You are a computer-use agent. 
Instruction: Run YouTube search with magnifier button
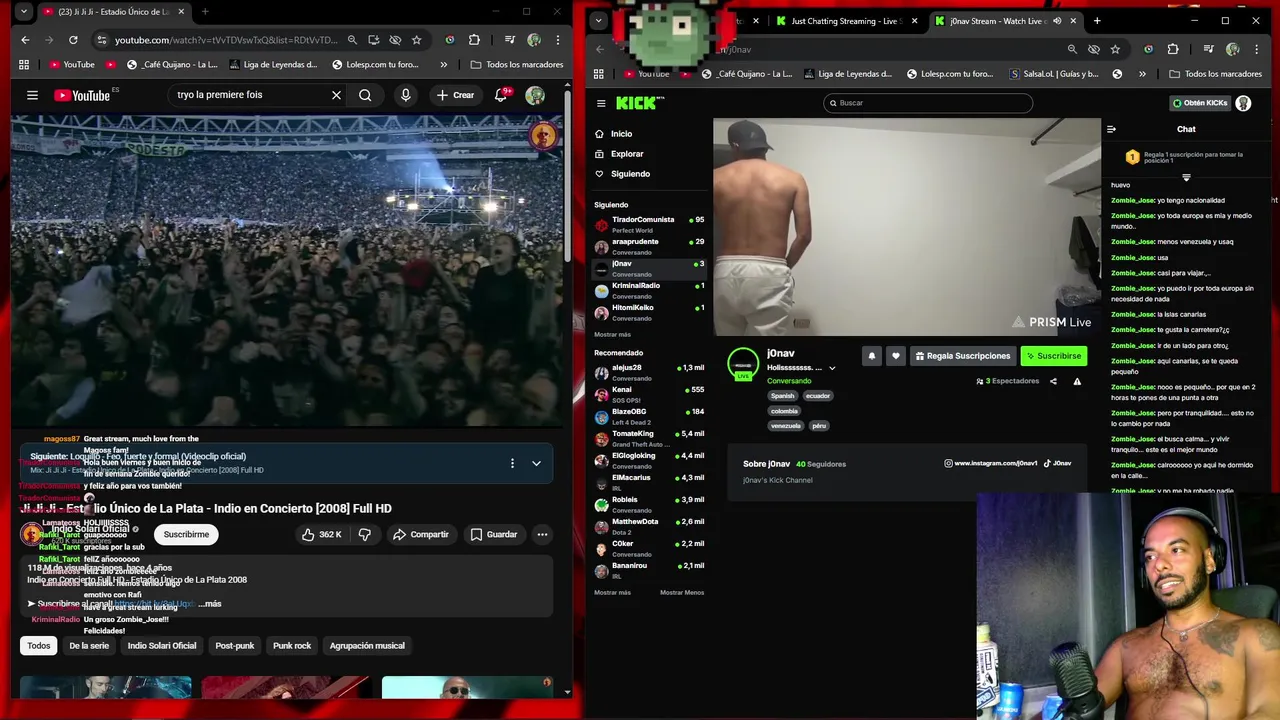point(365,95)
